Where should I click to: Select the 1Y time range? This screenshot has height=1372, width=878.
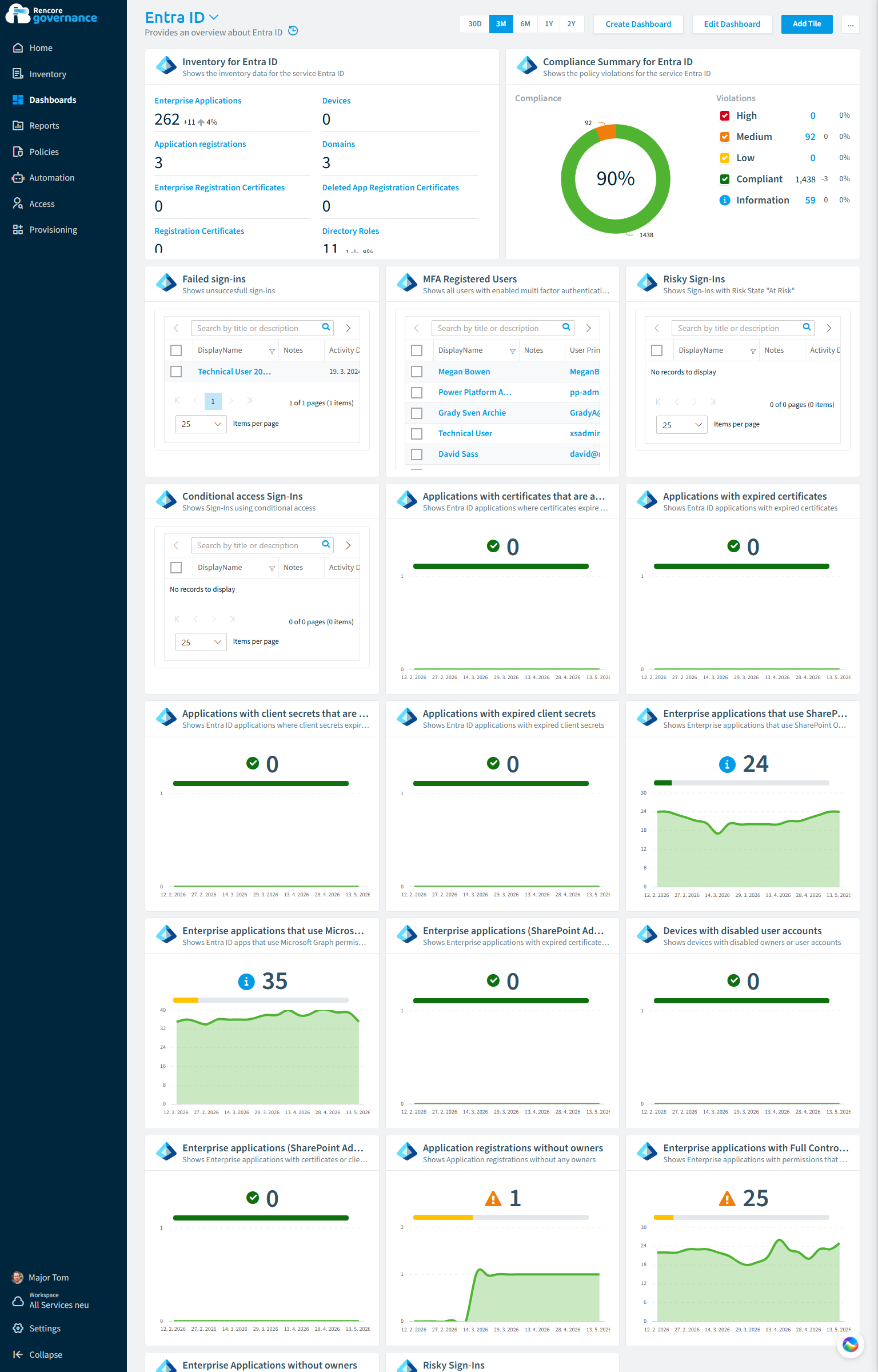point(549,24)
